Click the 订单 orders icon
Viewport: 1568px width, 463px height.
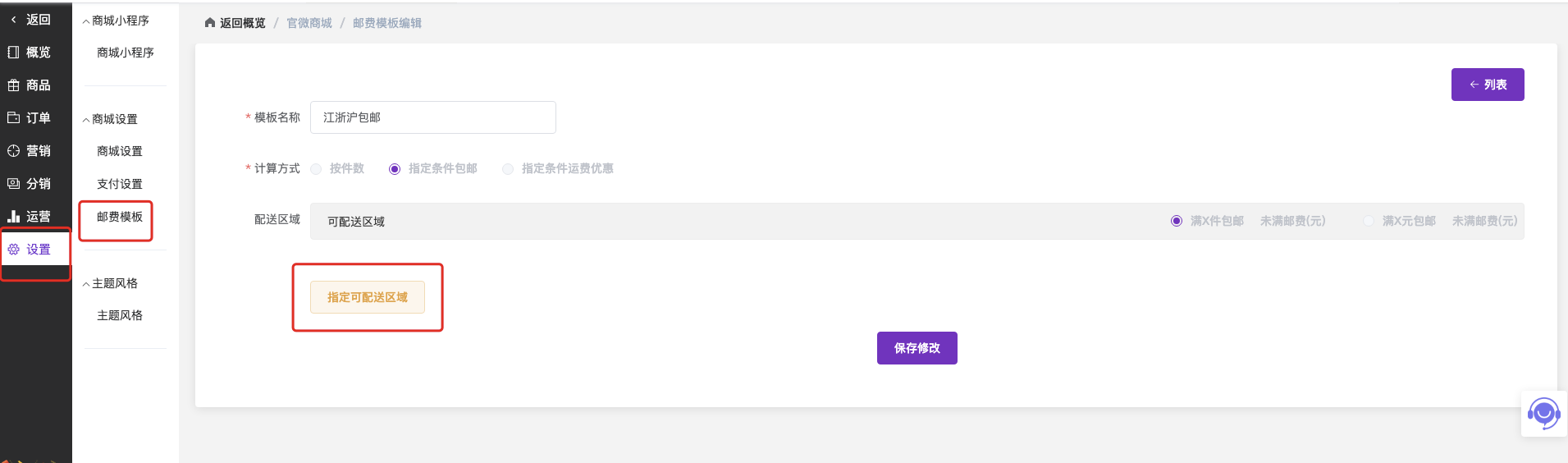[13, 118]
